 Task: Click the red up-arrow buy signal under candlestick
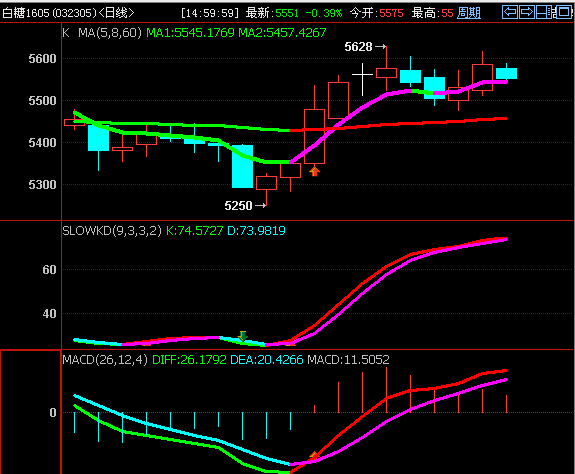pos(314,171)
